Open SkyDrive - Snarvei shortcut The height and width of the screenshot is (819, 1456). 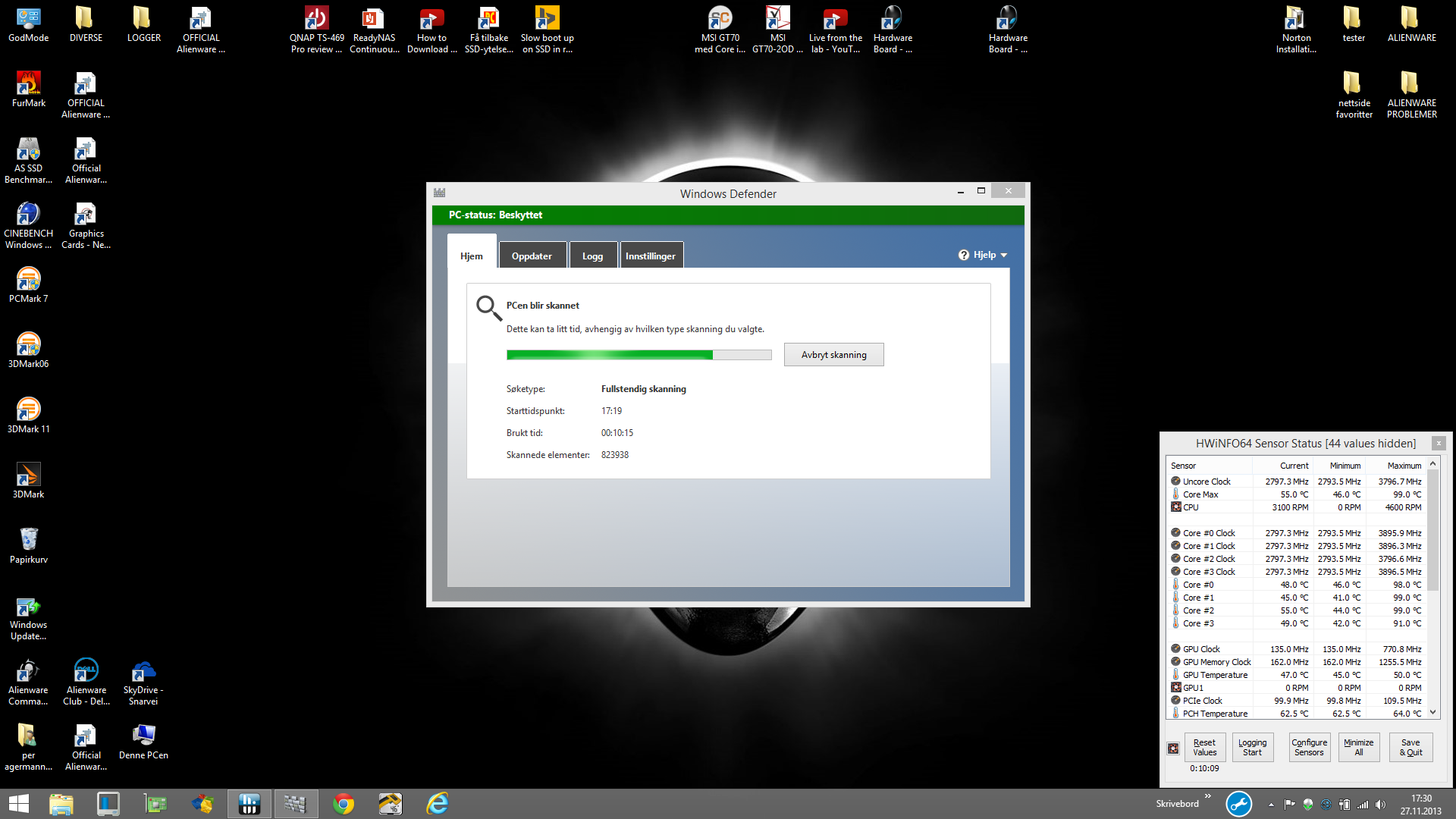tap(143, 682)
